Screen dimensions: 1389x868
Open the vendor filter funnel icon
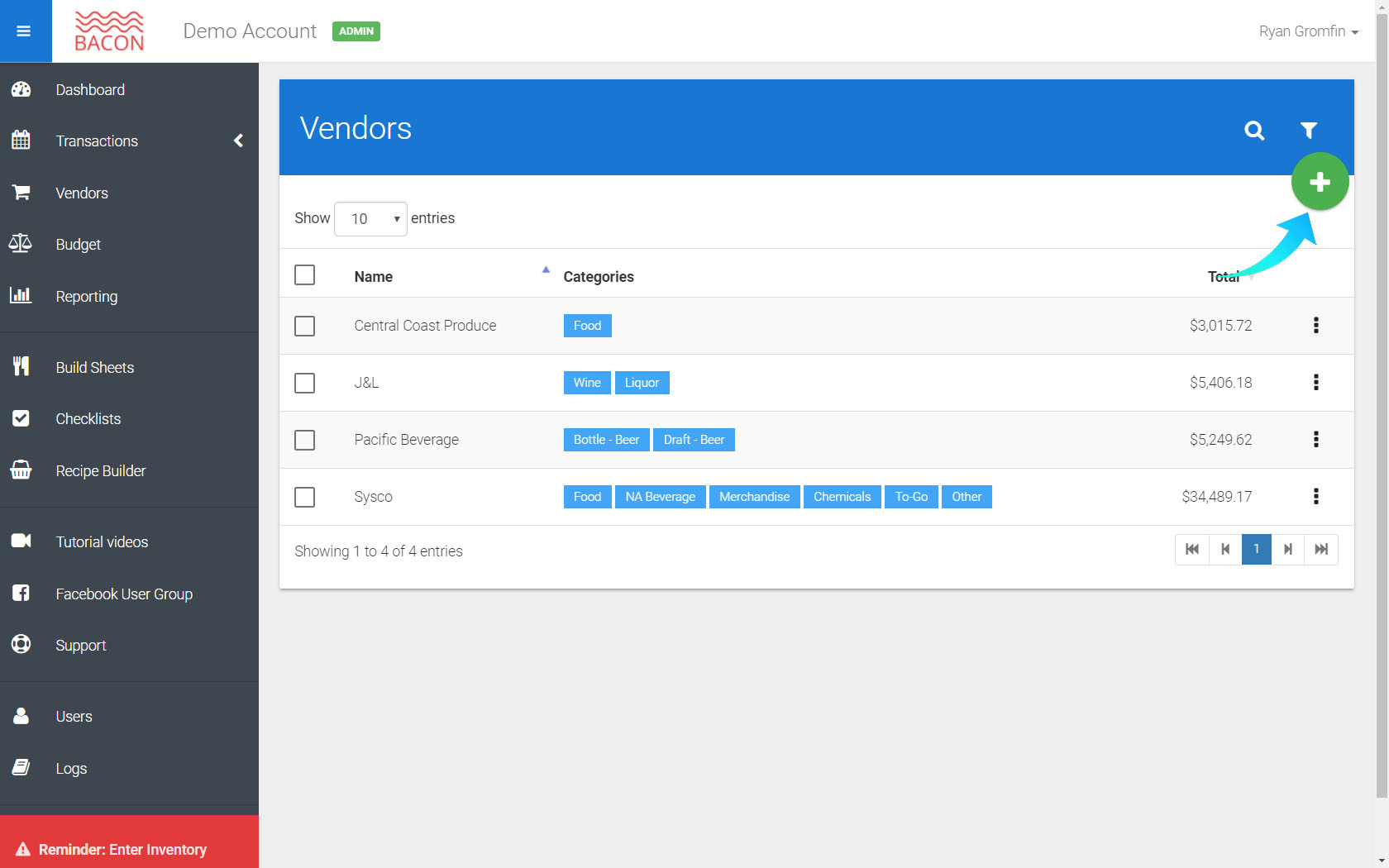point(1308,130)
